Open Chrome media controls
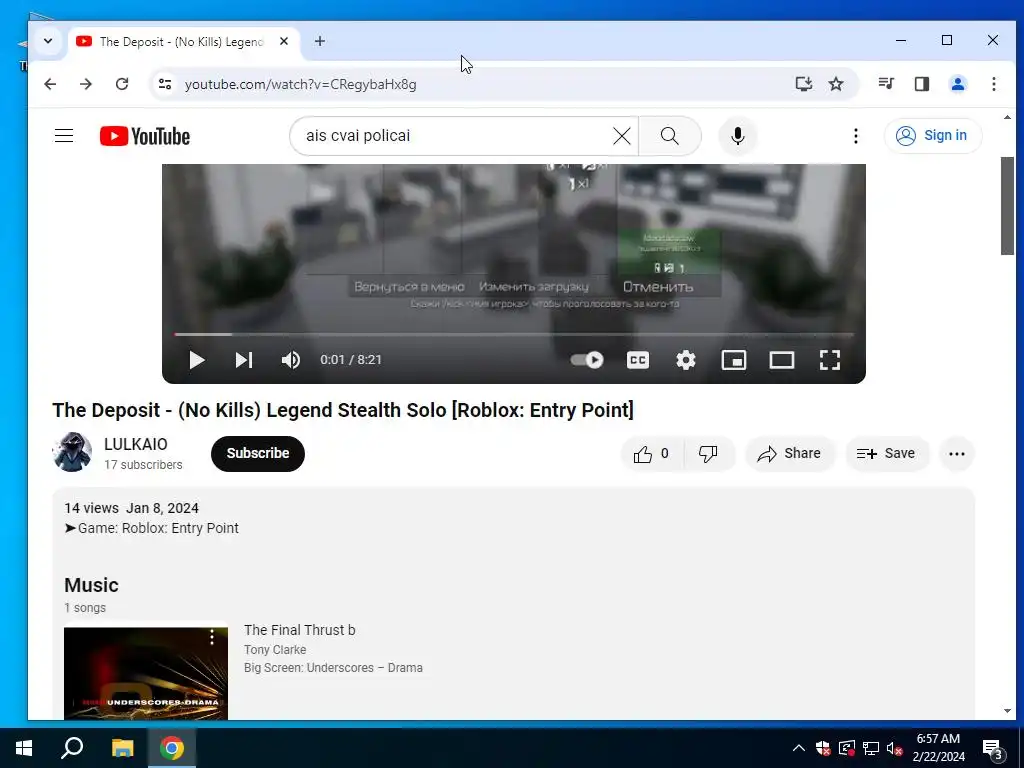 886,84
